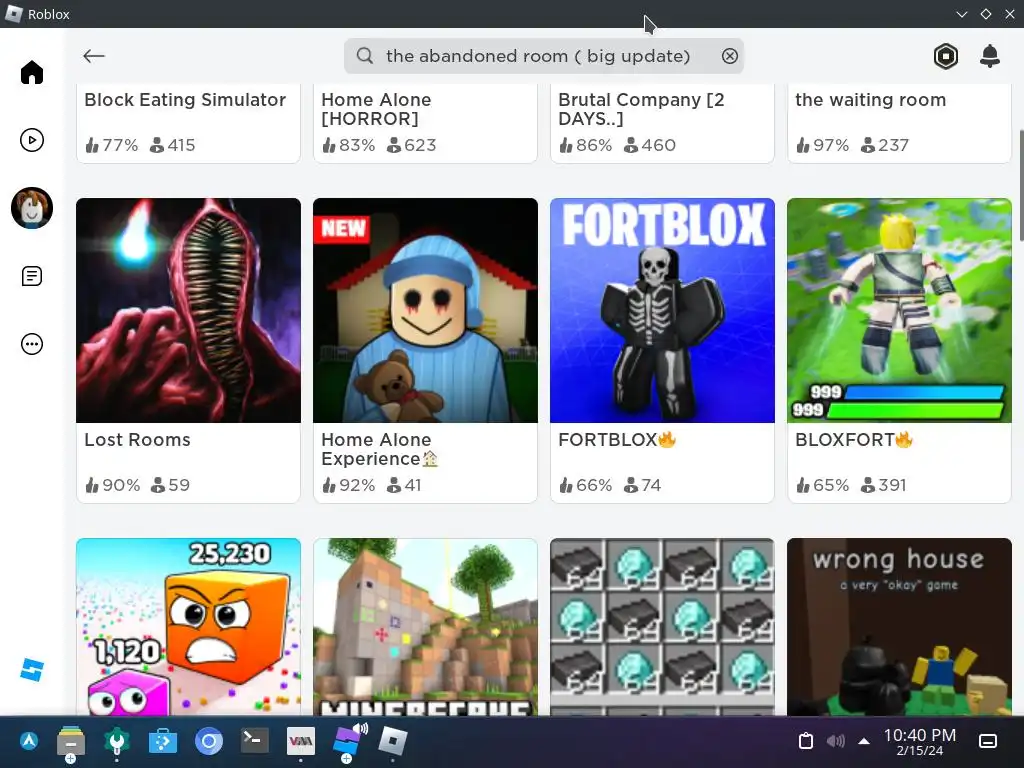
Task: Open the Minescape blocky terrain thumbnail
Action: coord(425,627)
